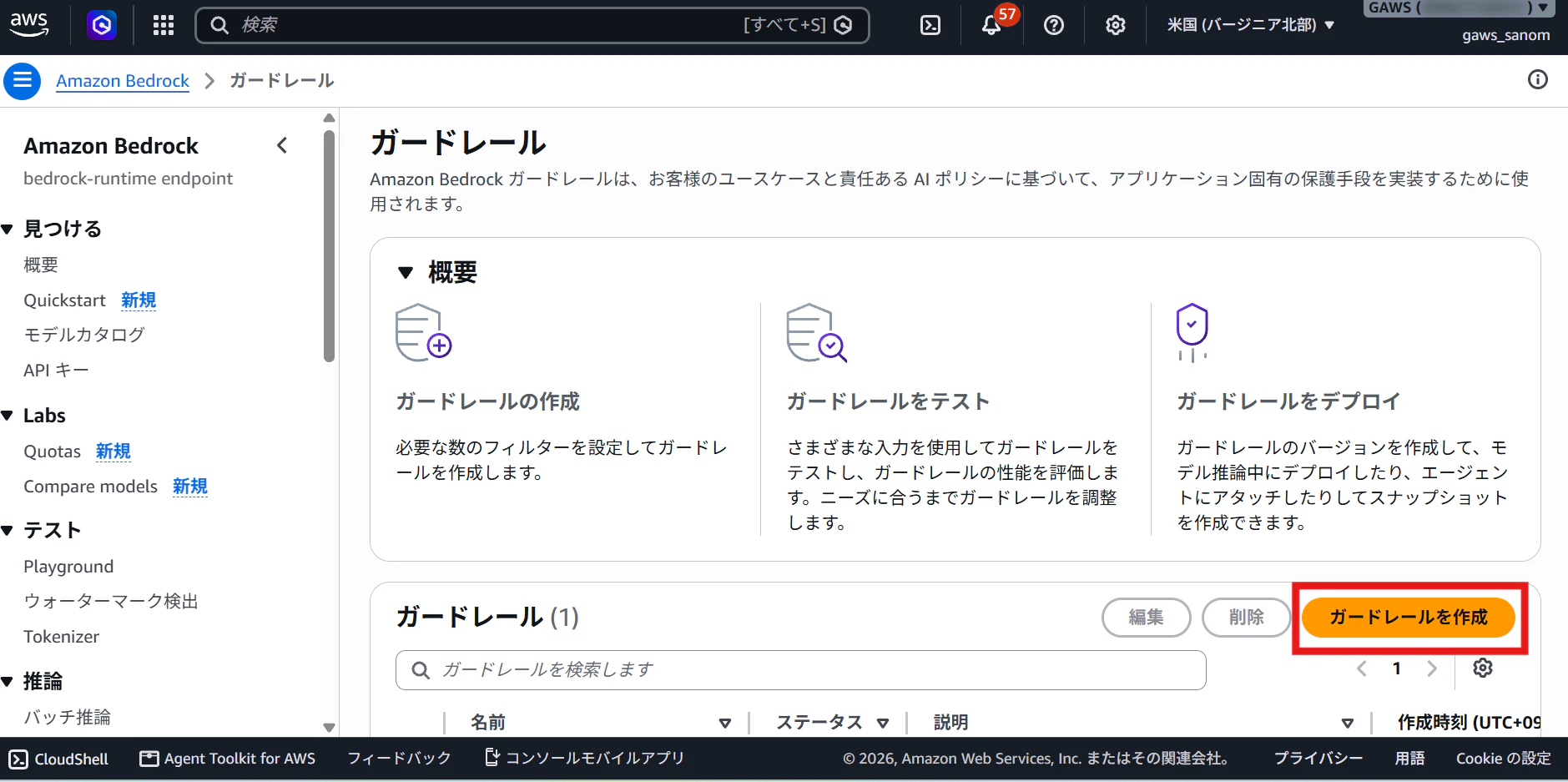Open モデルカタログ in the sidebar

(84, 335)
